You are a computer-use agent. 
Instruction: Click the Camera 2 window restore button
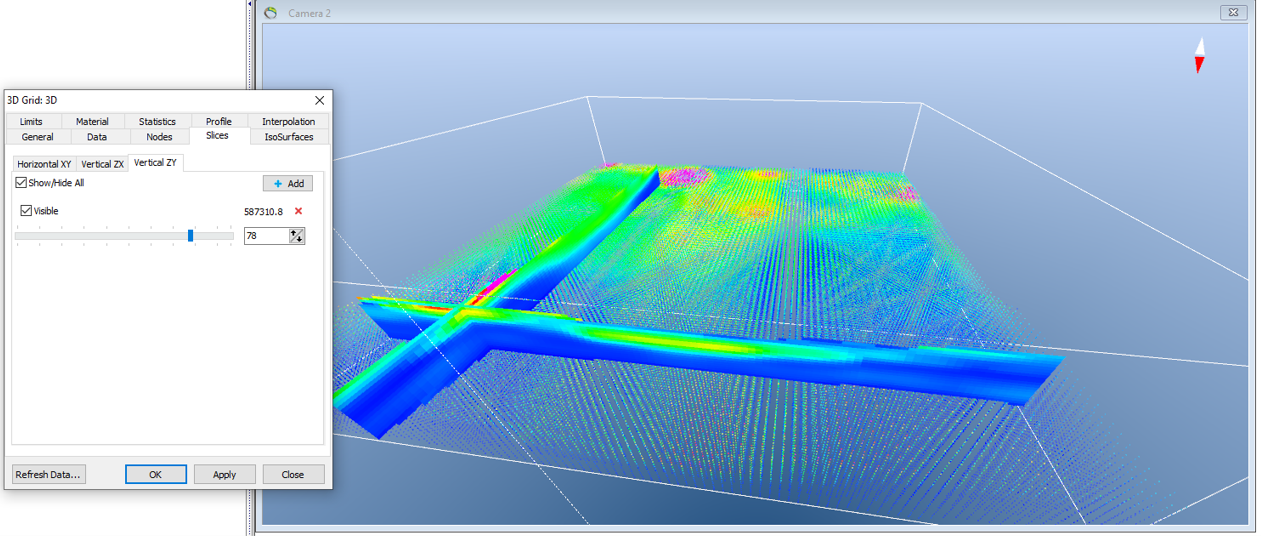[x=1233, y=13]
